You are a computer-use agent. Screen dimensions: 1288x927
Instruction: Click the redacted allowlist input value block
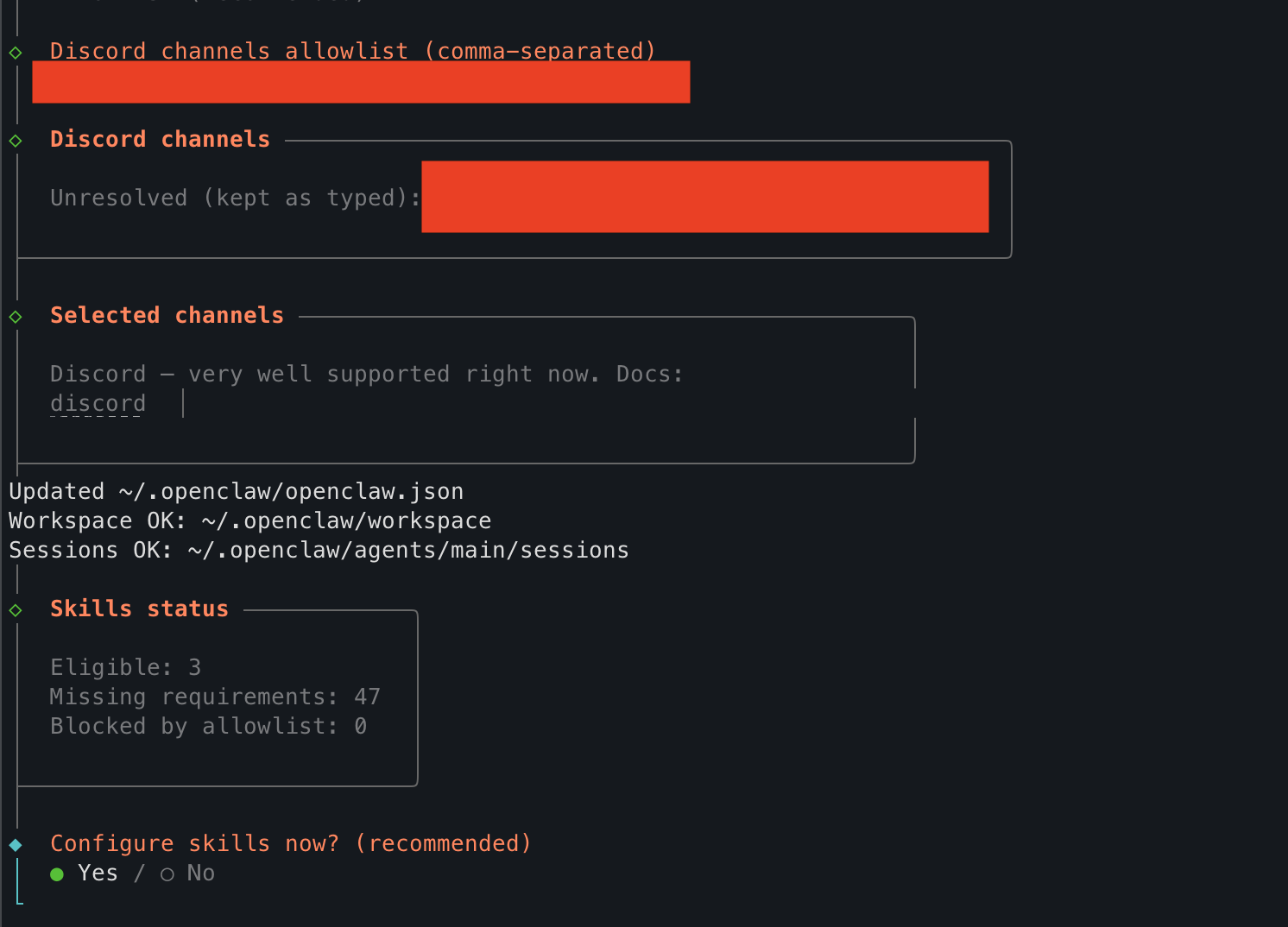pyautogui.click(x=361, y=82)
